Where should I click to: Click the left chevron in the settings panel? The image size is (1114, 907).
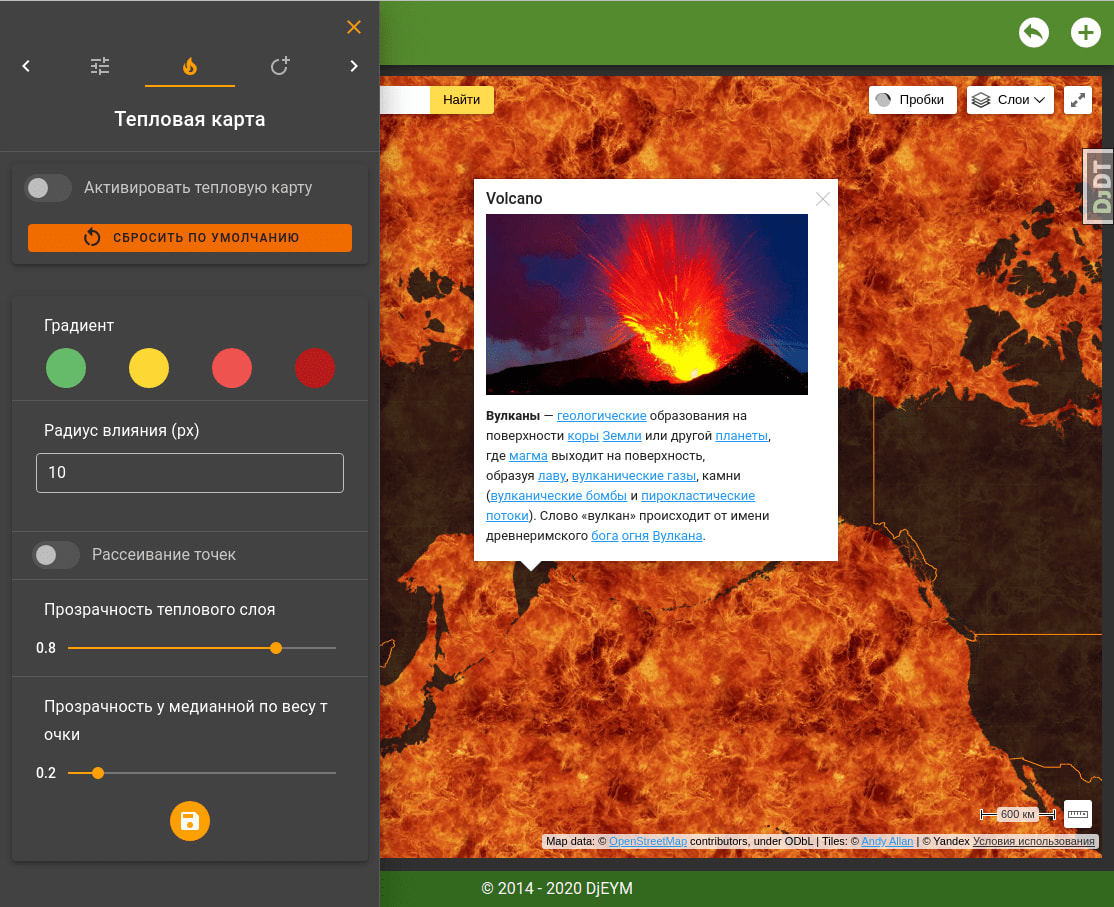pyautogui.click(x=26, y=65)
